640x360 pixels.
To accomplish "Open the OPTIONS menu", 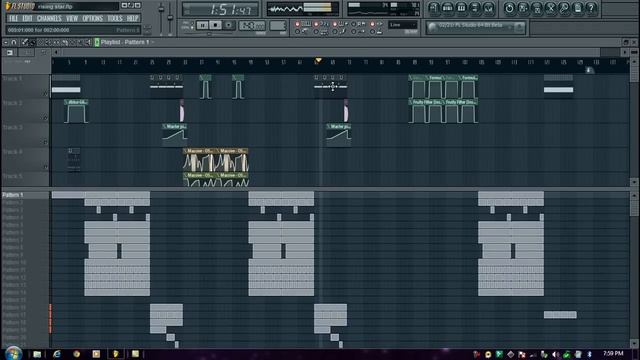I will 93,18.
